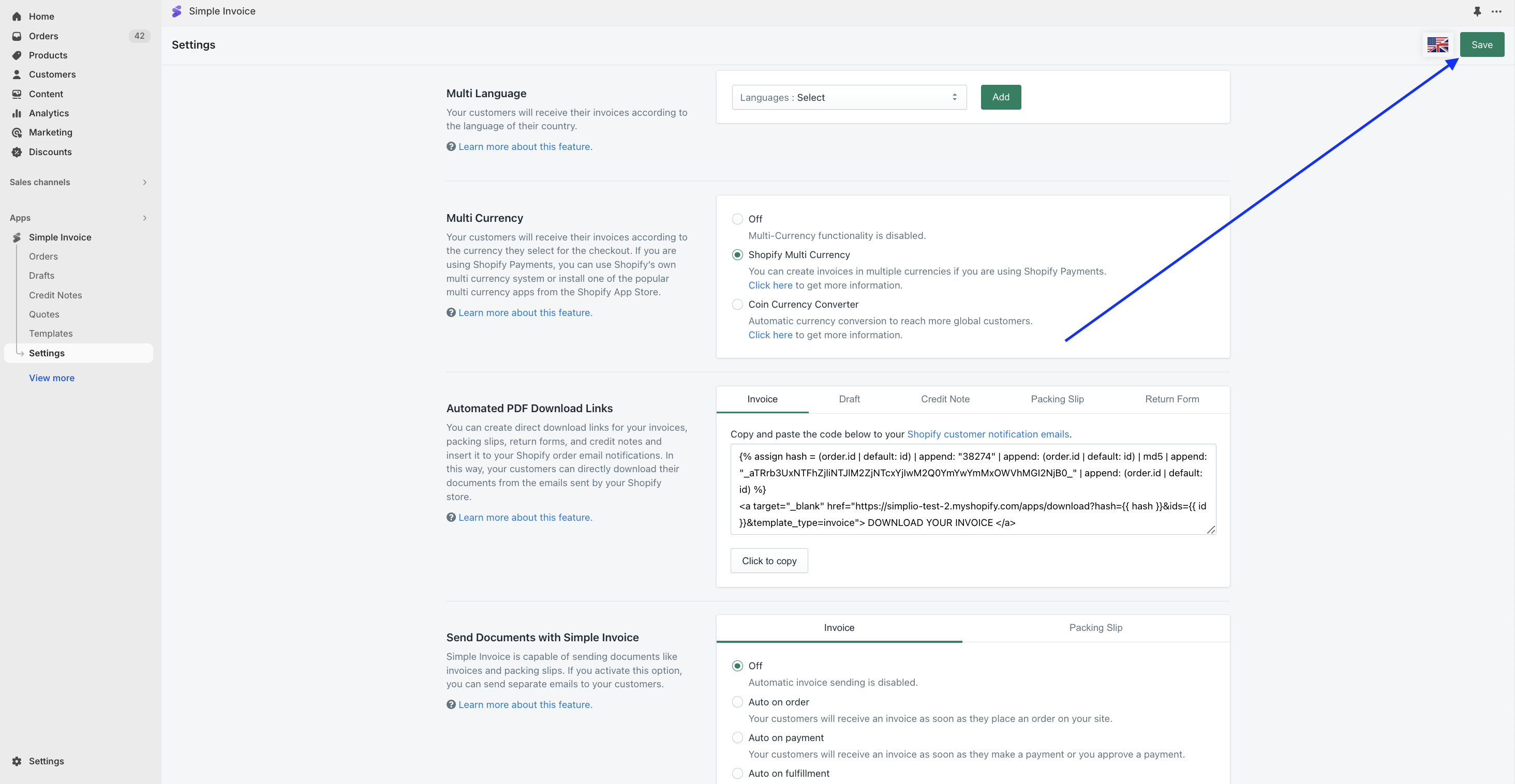Switch to the Credit Note tab
Screen dimensions: 1515x784
[x=944, y=399]
